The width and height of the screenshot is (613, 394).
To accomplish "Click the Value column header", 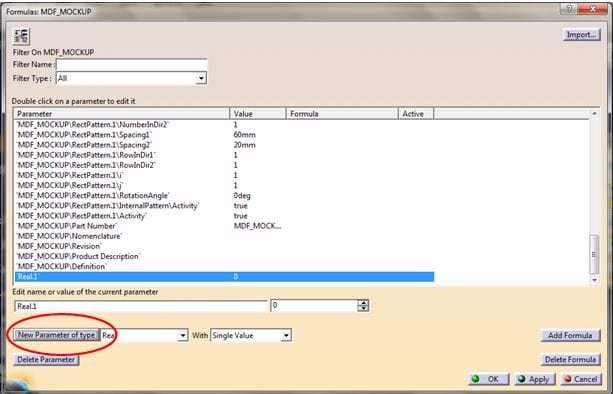I will coord(258,114).
